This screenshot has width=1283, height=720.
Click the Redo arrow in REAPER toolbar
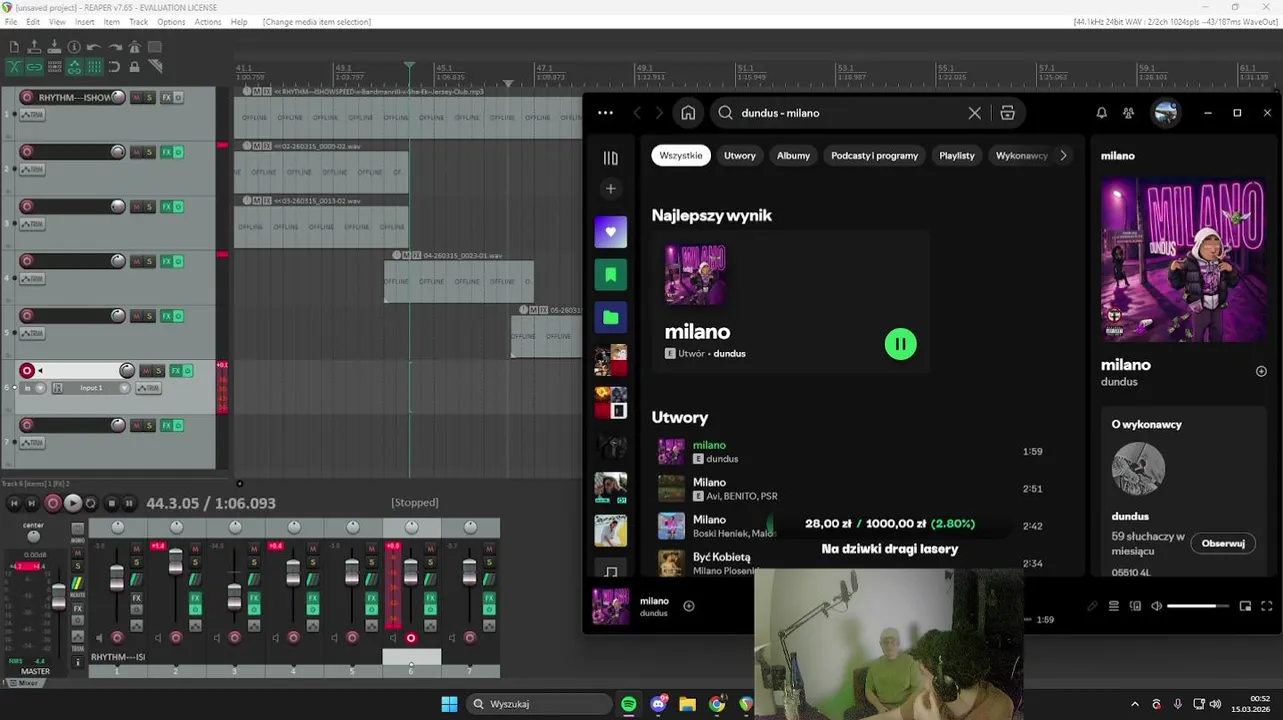pyautogui.click(x=114, y=47)
